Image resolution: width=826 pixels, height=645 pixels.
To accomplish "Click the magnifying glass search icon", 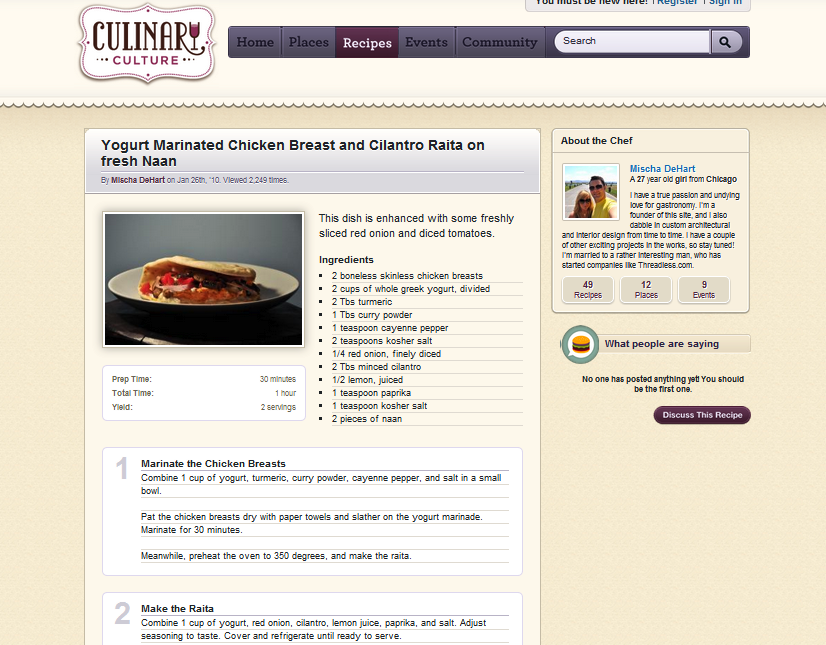I will pos(726,42).
